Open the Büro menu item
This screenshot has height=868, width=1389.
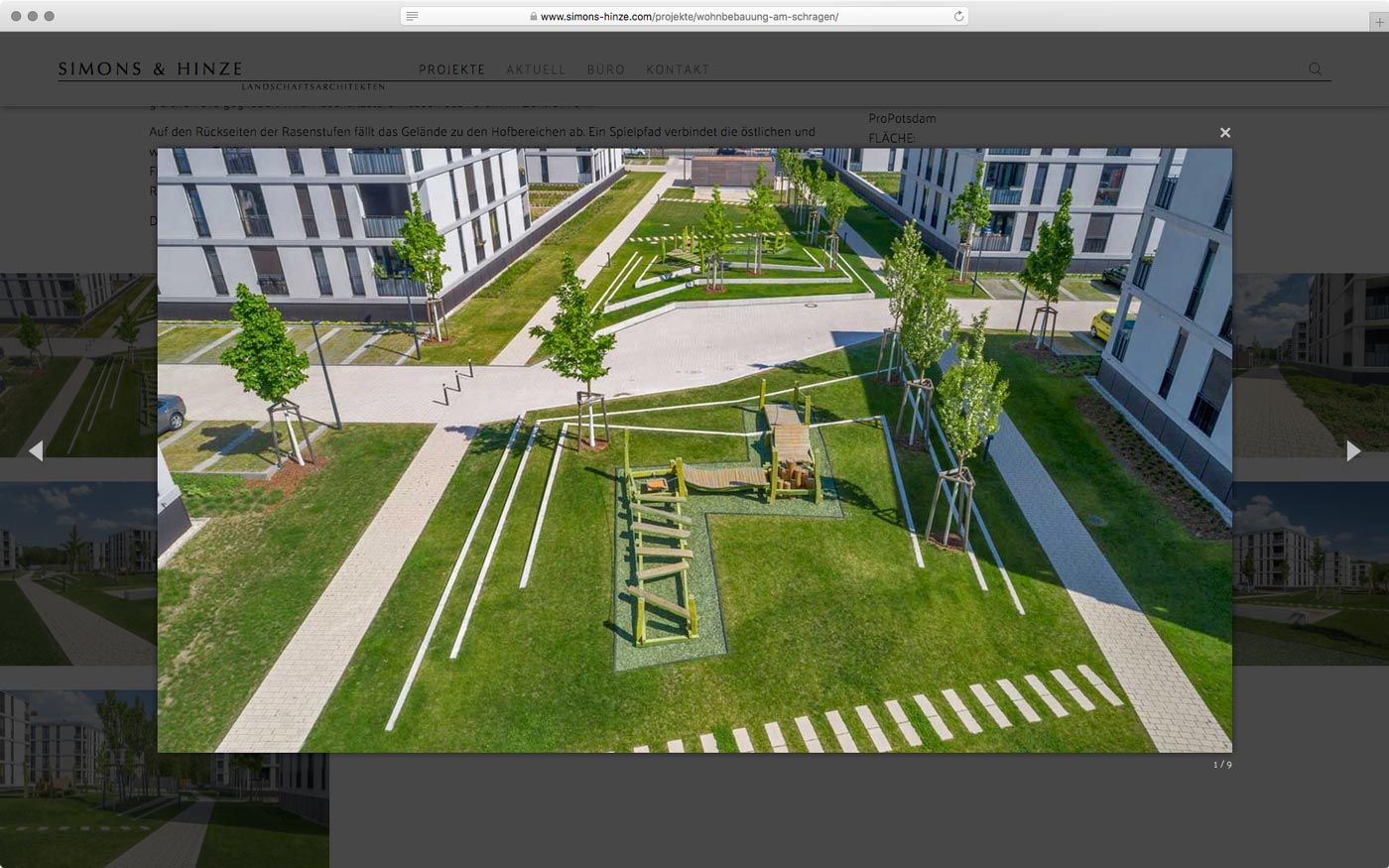[x=605, y=69]
